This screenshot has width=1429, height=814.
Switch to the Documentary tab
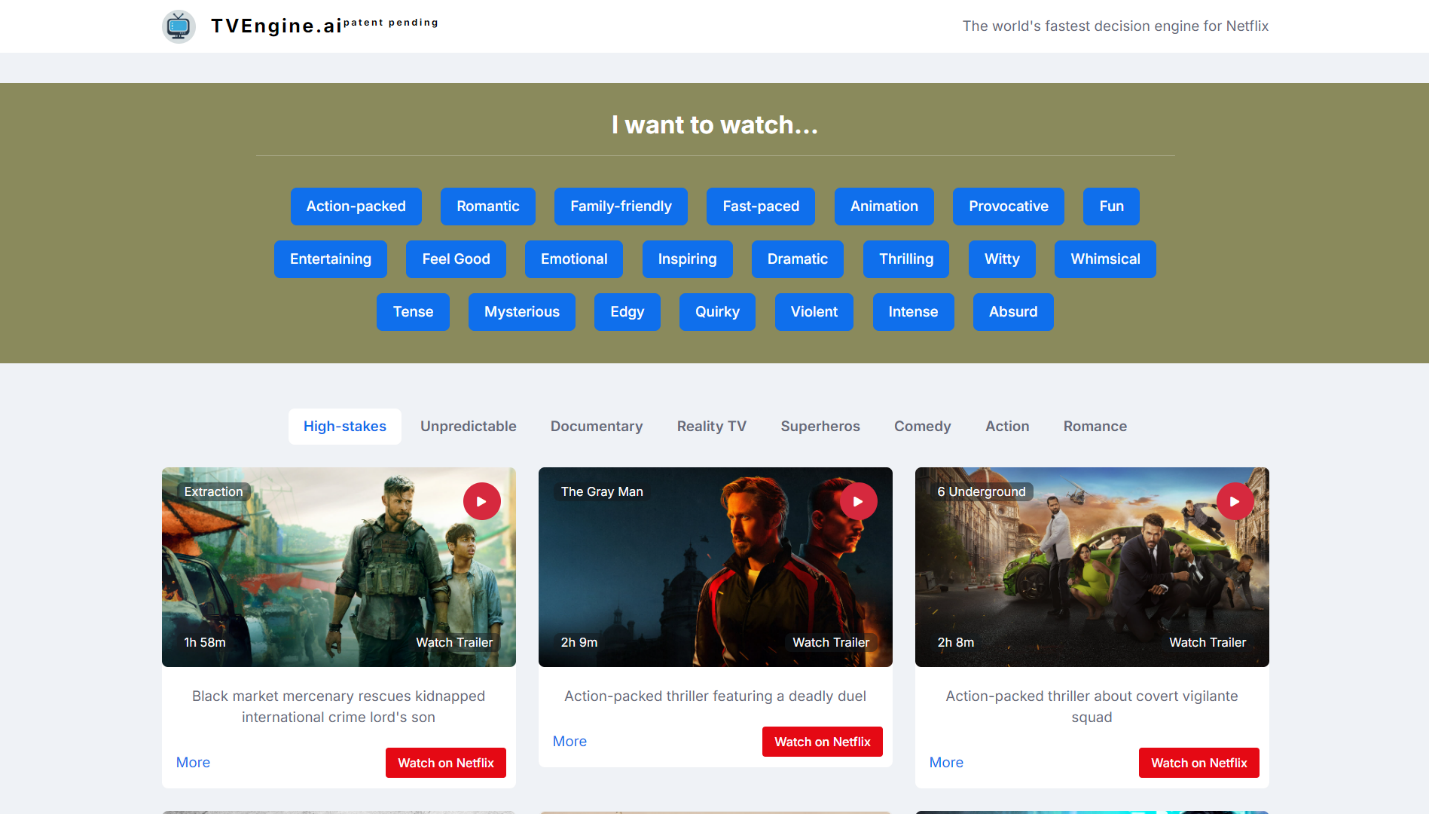tap(596, 426)
